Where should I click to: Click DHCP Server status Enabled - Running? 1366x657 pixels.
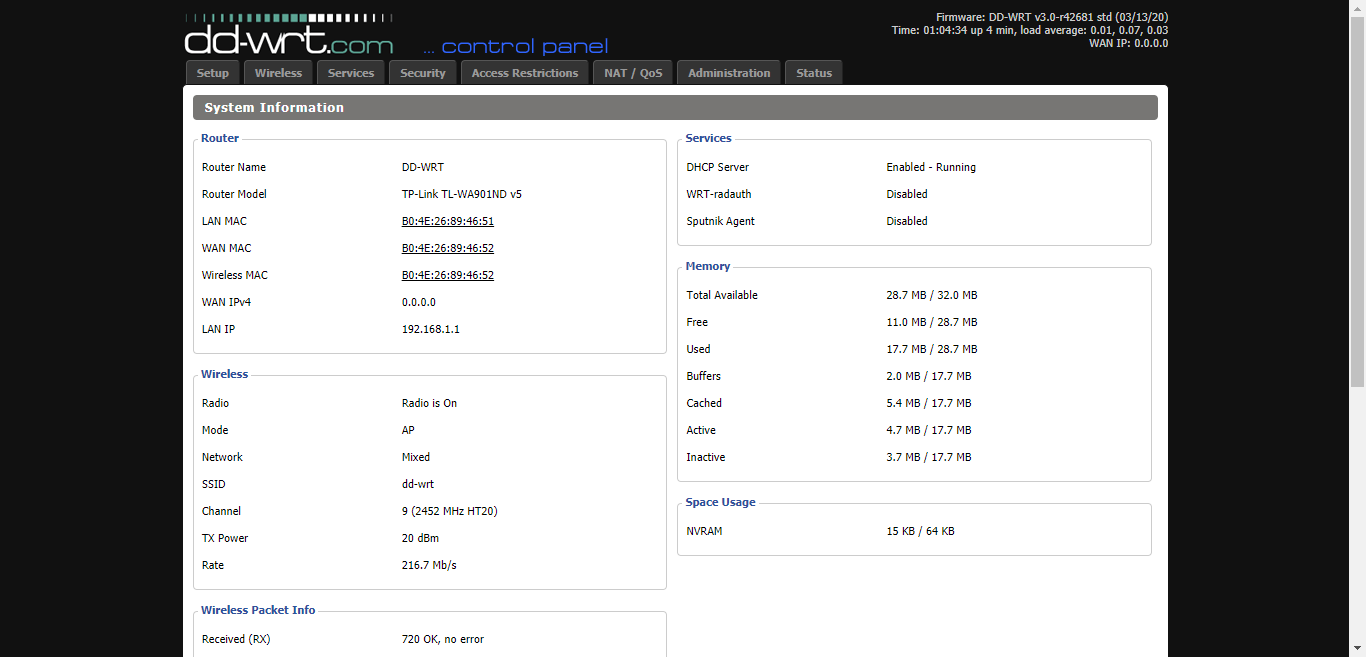tap(931, 167)
